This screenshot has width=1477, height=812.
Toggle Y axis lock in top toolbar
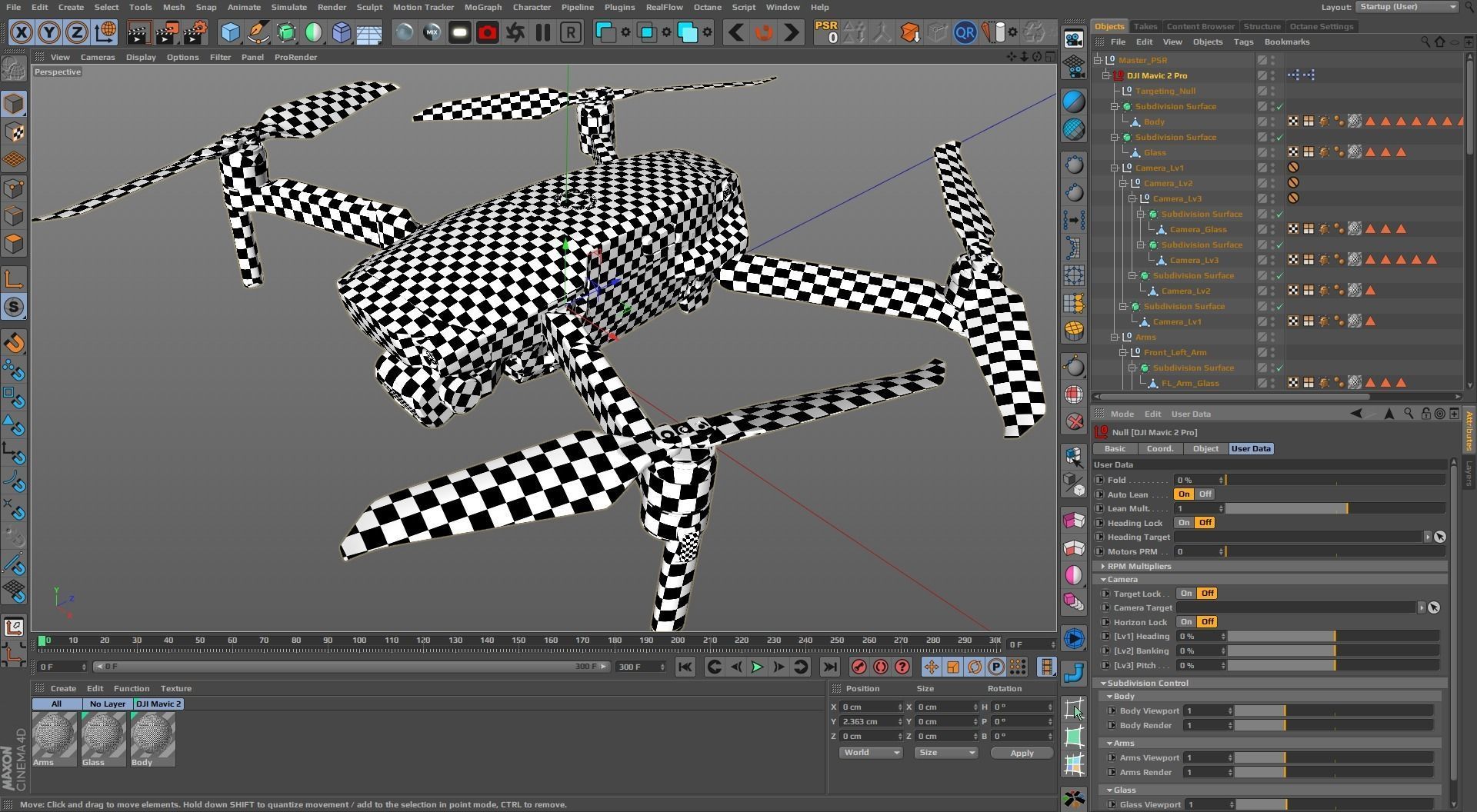click(x=49, y=32)
